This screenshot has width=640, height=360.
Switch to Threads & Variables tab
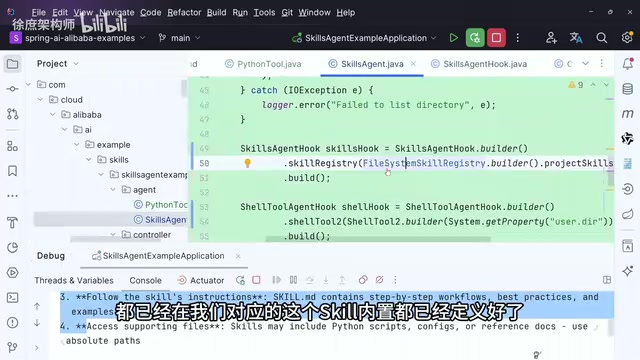[74, 280]
